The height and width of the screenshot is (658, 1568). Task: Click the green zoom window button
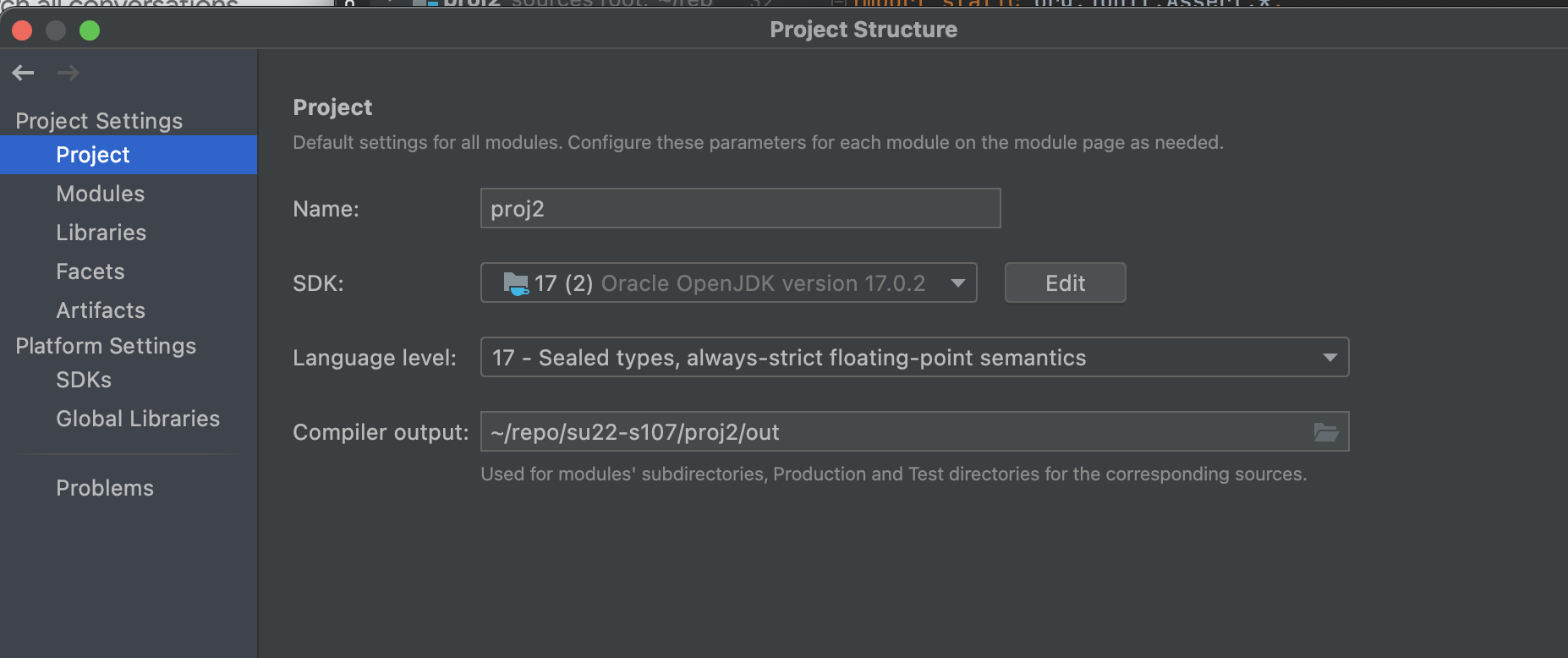click(x=90, y=30)
